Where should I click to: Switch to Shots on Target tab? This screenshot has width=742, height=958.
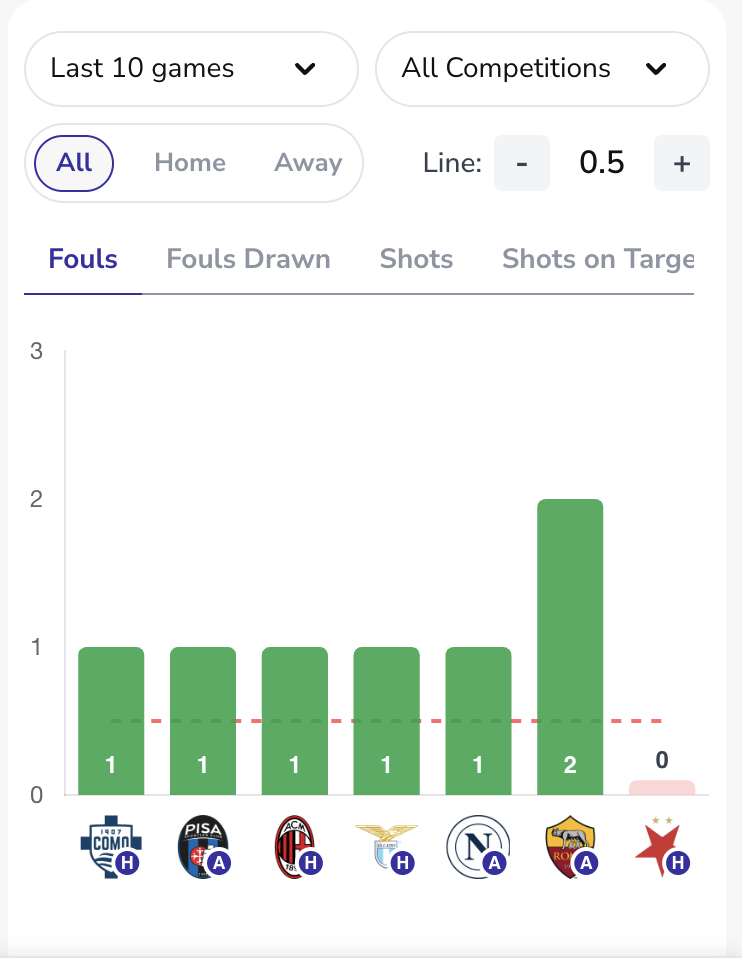(x=597, y=260)
